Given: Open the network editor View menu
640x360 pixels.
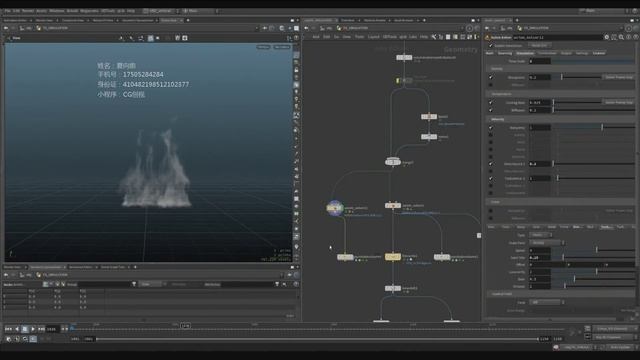Looking at the screenshot, I should click(x=347, y=37).
